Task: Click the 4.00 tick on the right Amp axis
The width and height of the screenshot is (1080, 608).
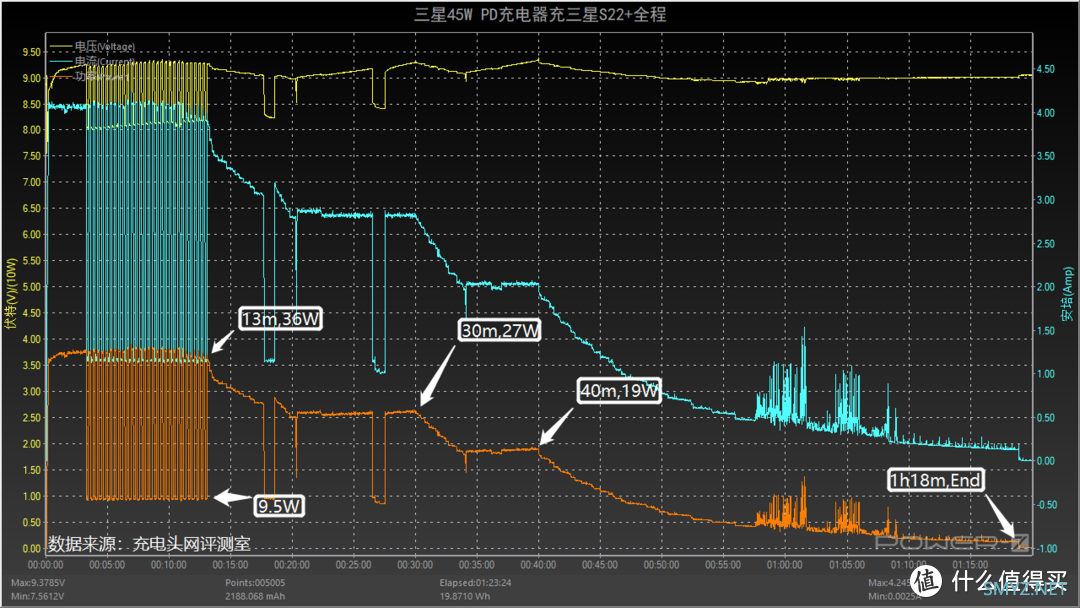Action: 1046,113
